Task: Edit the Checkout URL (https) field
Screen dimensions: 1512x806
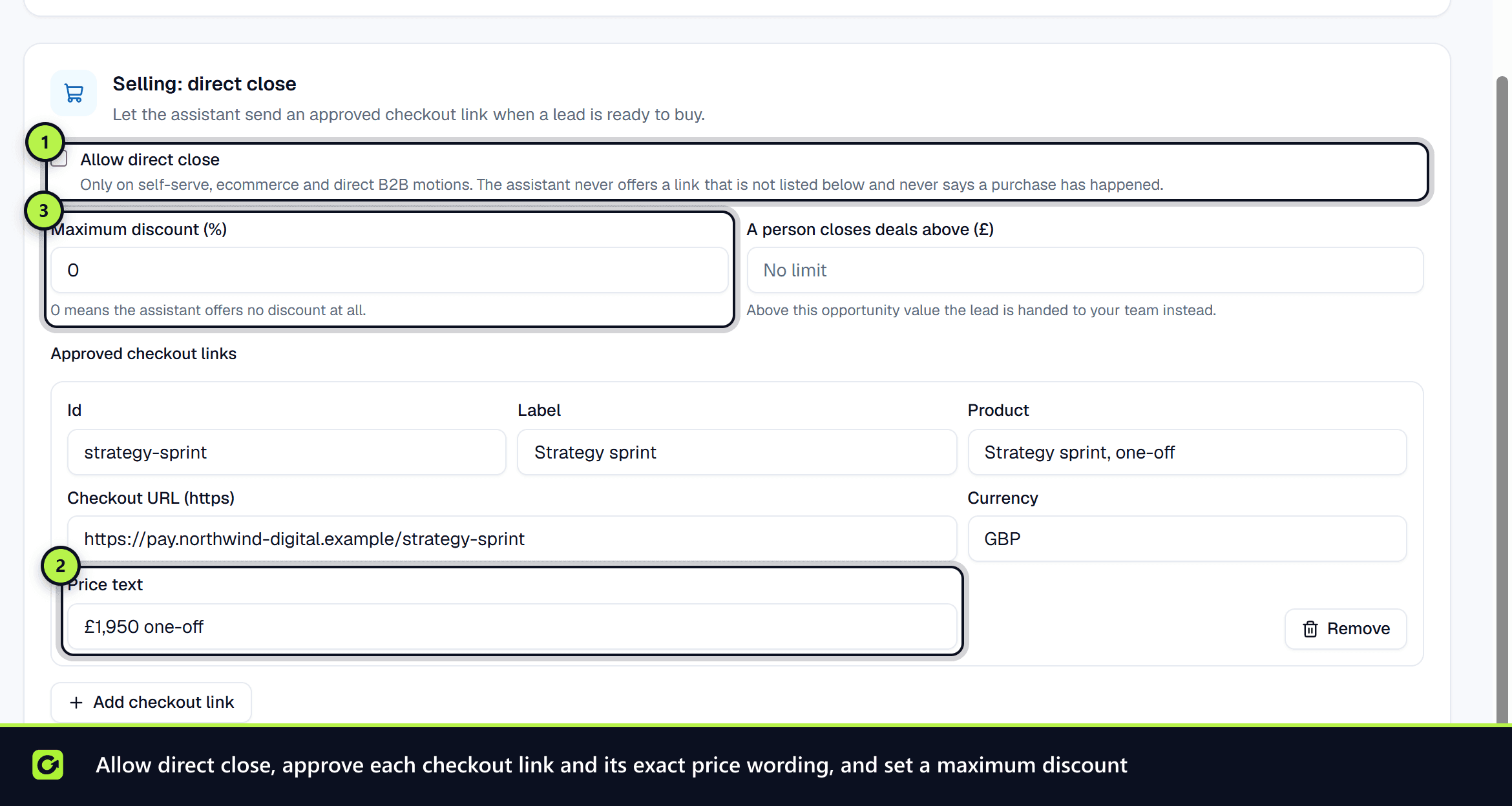Action: pyautogui.click(x=512, y=539)
